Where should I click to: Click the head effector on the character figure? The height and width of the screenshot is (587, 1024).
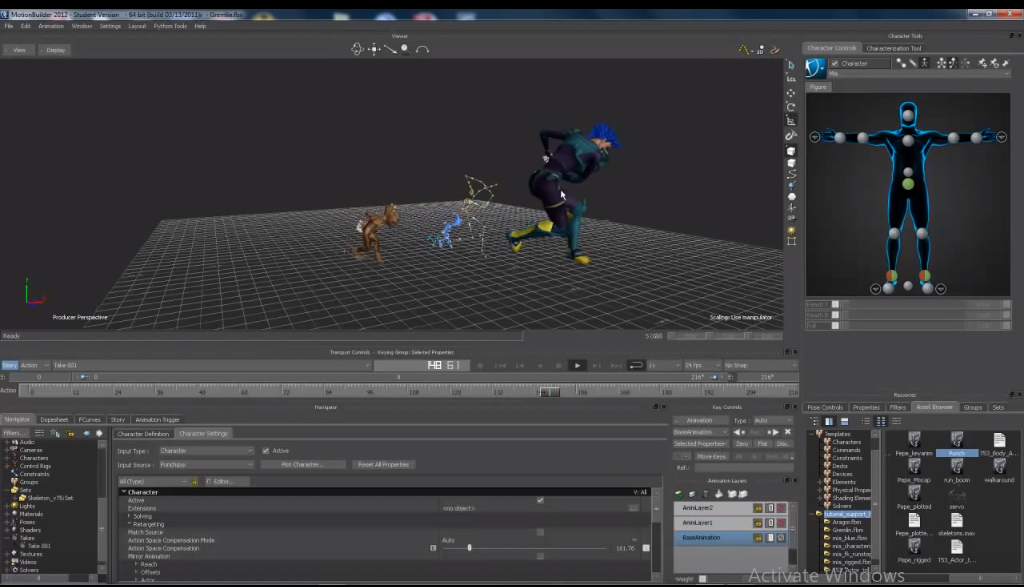click(908, 117)
